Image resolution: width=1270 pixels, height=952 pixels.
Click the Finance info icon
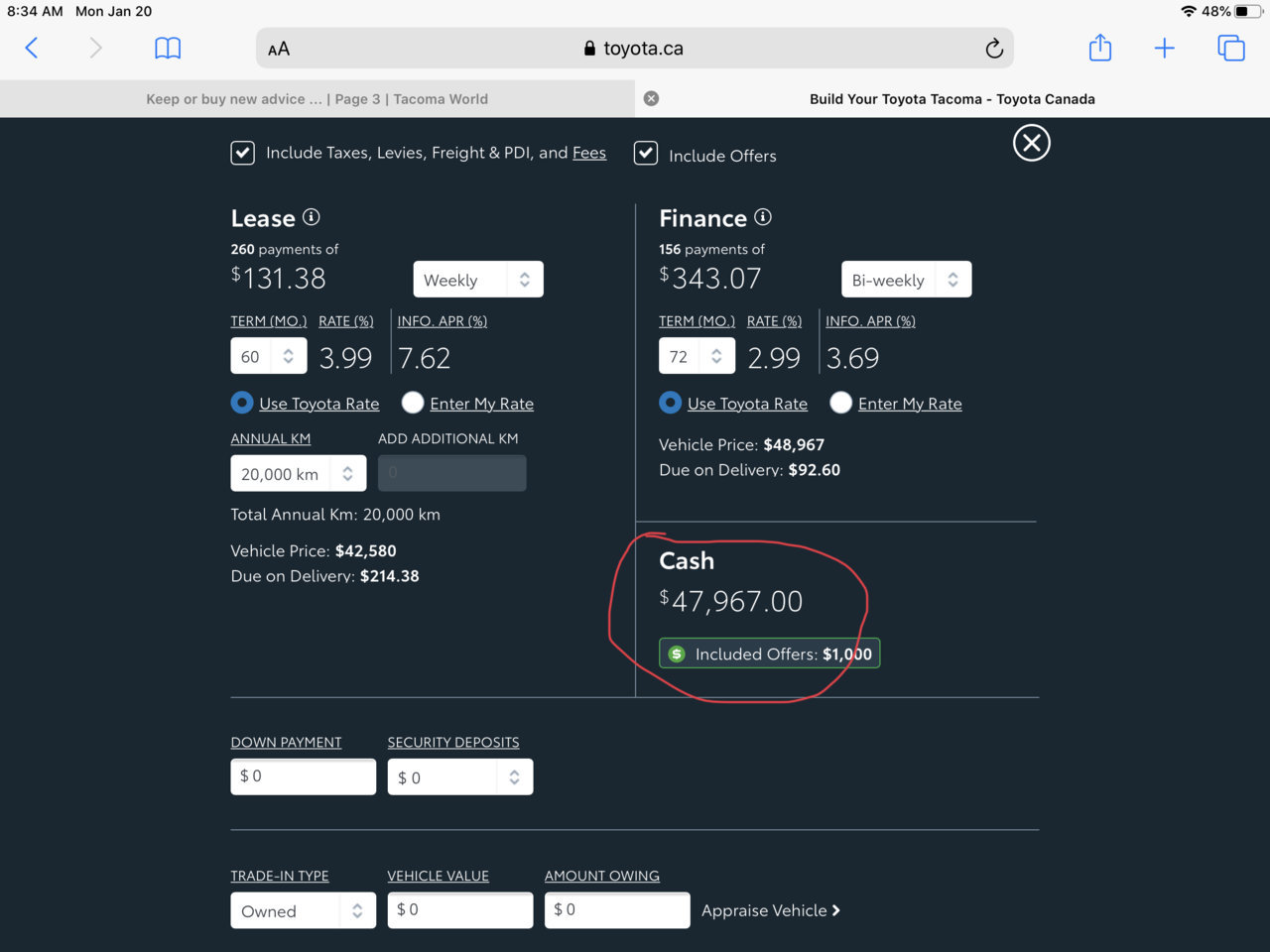pos(763,217)
